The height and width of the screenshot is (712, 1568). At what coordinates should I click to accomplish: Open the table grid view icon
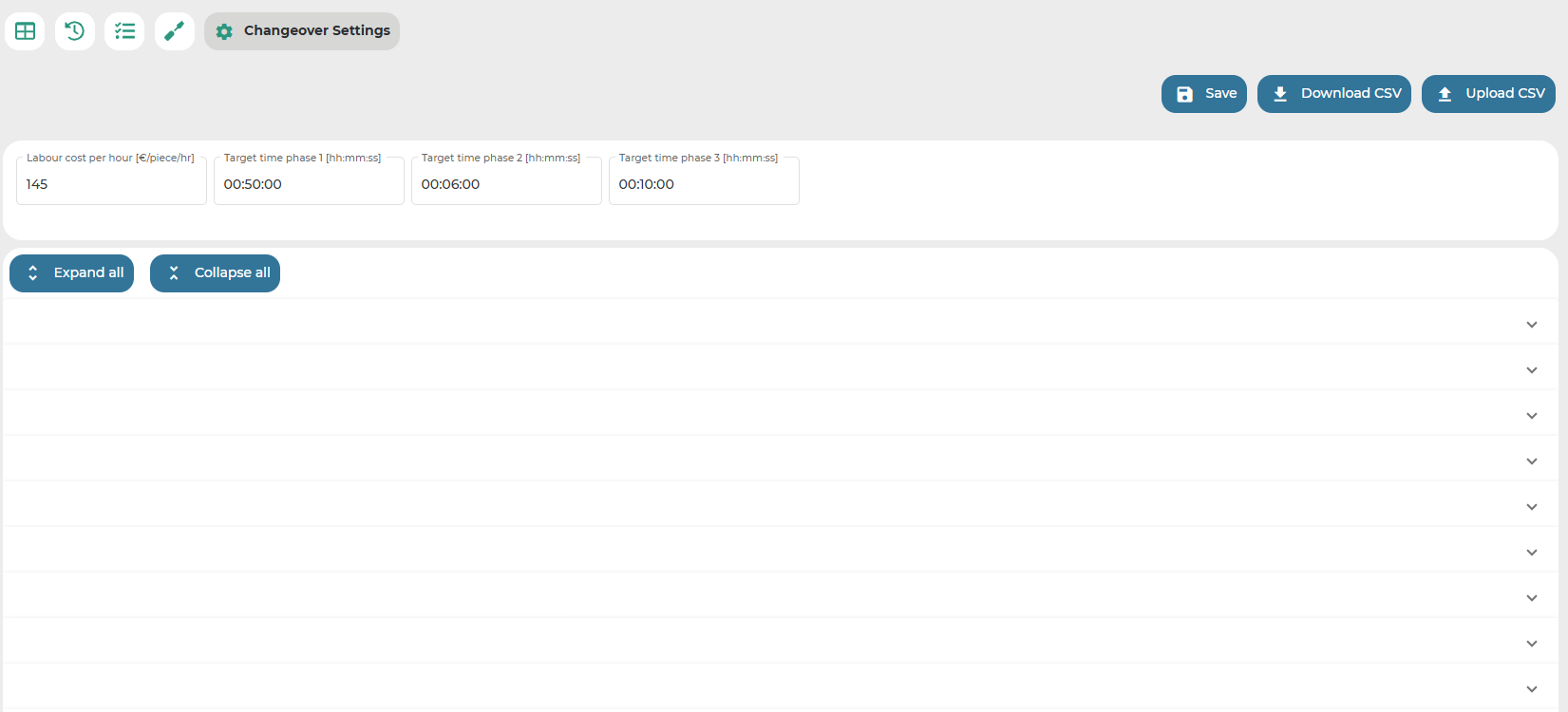[25, 31]
